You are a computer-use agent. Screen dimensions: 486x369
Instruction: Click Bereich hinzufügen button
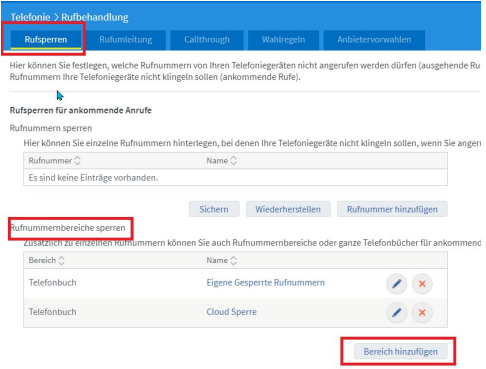pyautogui.click(x=400, y=352)
